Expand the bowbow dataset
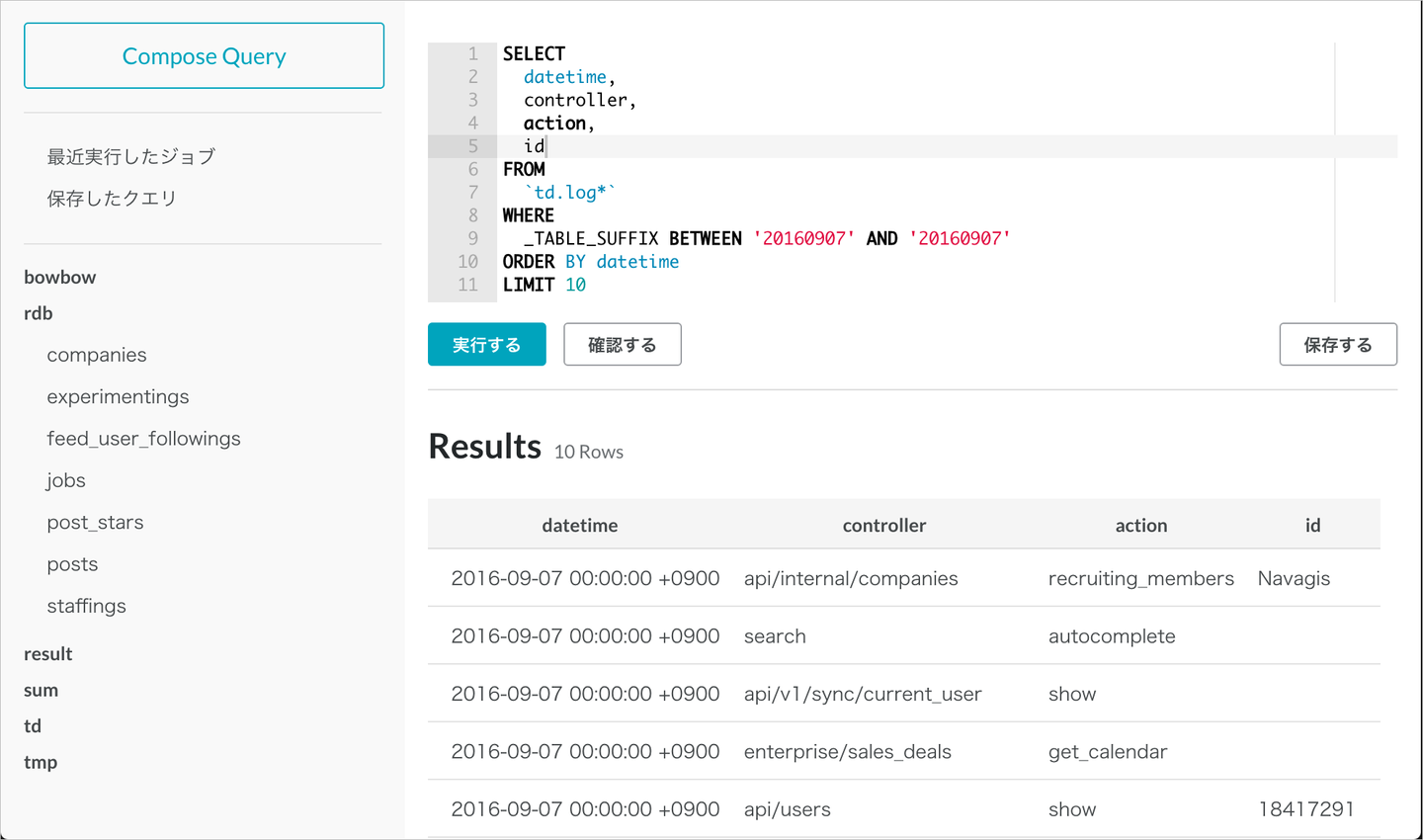The height and width of the screenshot is (840, 1423). tap(60, 278)
